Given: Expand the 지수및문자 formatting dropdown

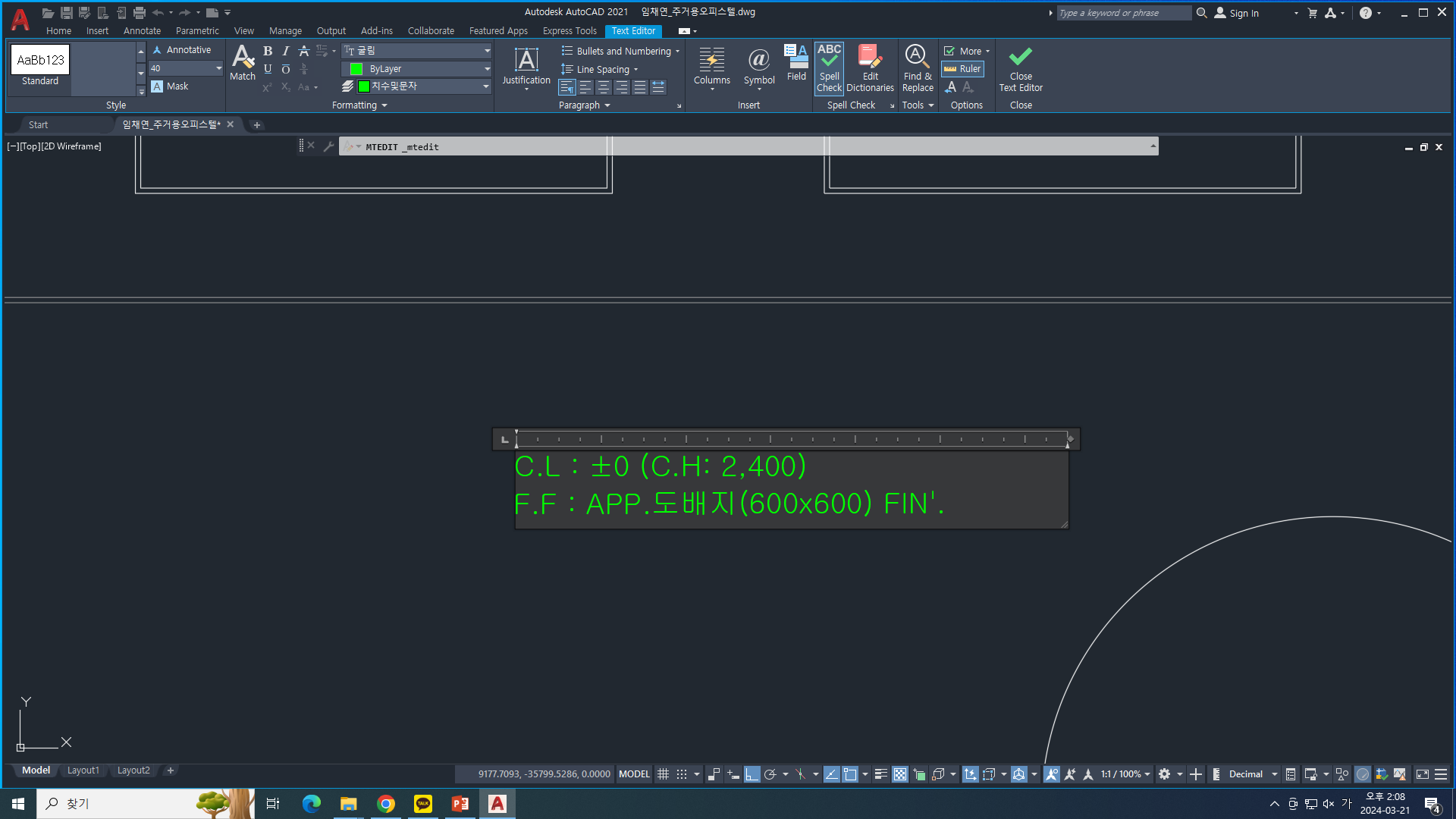Looking at the screenshot, I should [x=487, y=86].
